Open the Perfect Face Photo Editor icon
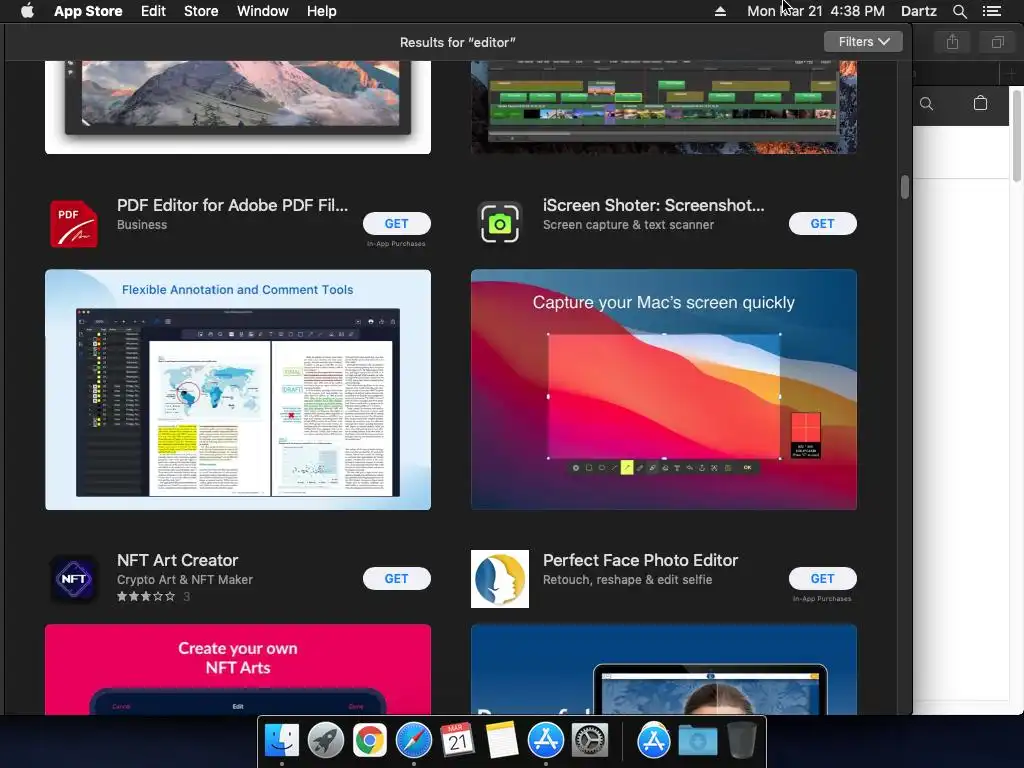The image size is (1024, 768). [500, 579]
